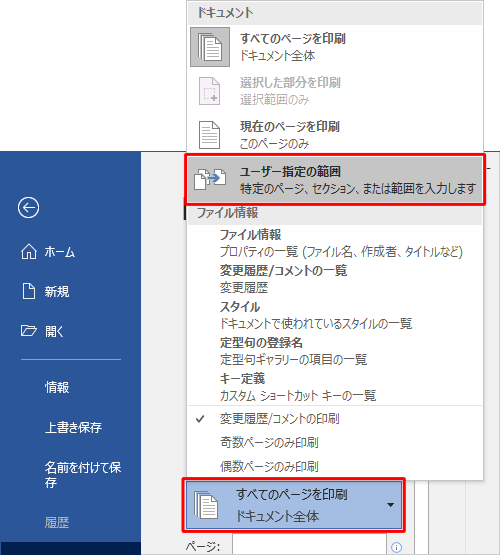500x555 pixels.
Task: Select 定型句の登録名 option
Action: coord(334,351)
